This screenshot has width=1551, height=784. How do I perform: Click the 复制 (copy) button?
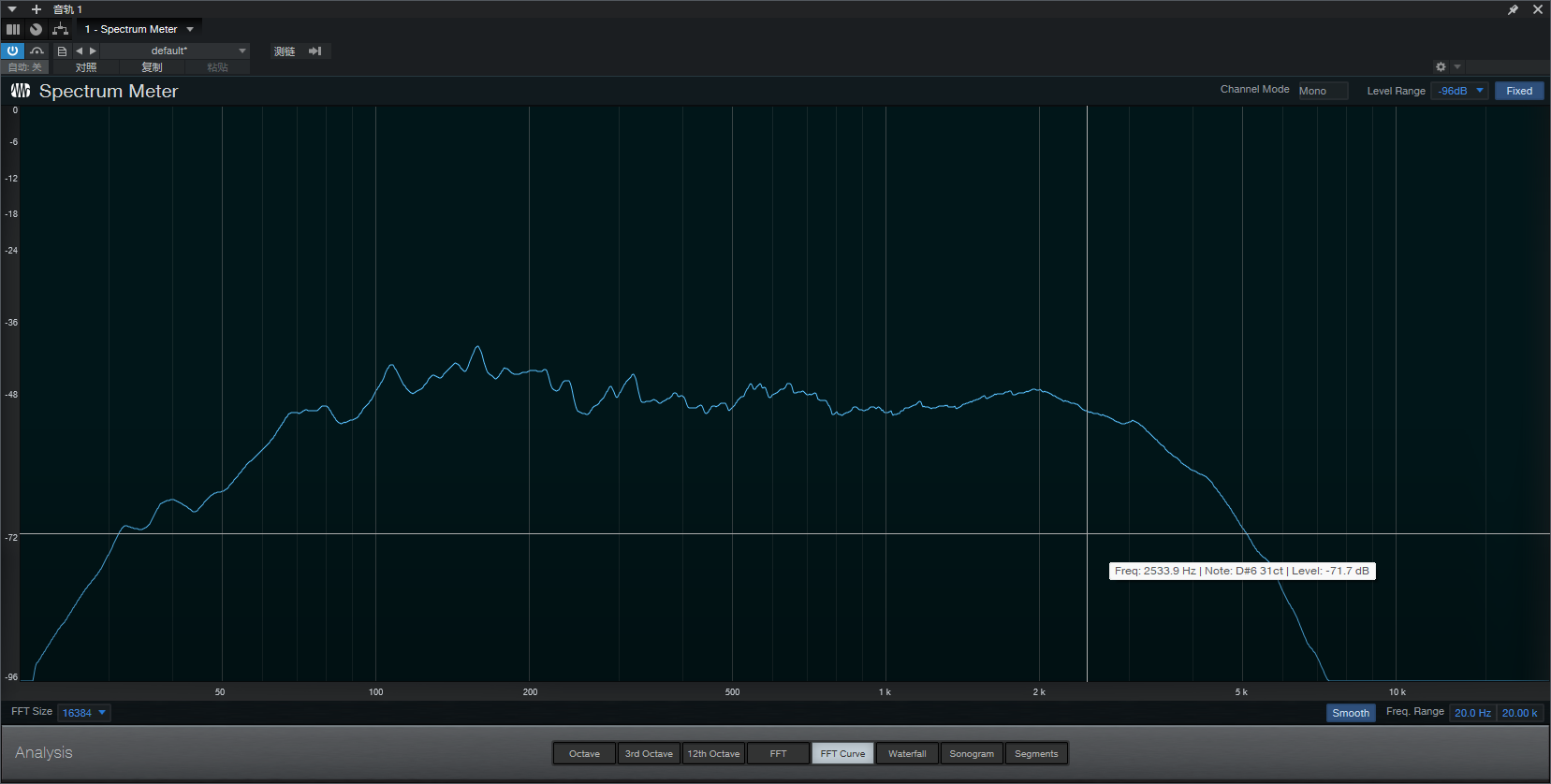(152, 67)
